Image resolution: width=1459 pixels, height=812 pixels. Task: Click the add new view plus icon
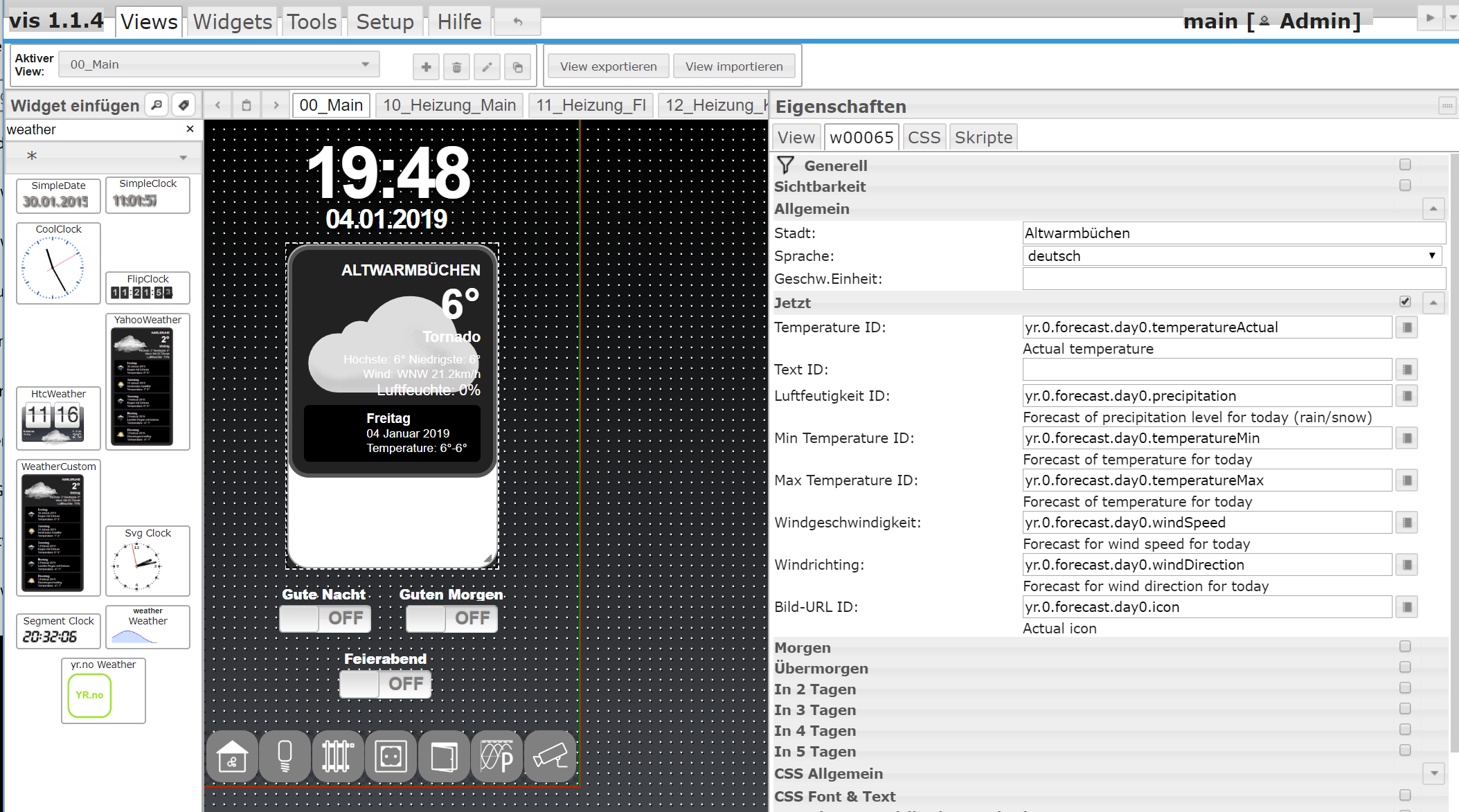(x=426, y=67)
